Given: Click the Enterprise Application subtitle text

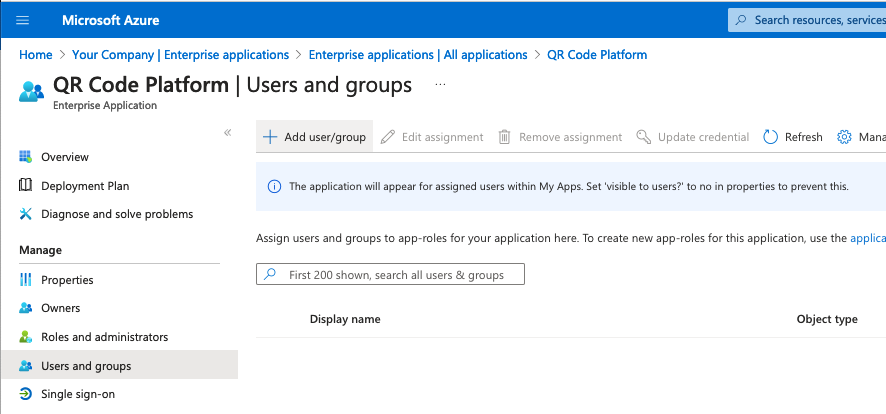Looking at the screenshot, I should [x=105, y=105].
